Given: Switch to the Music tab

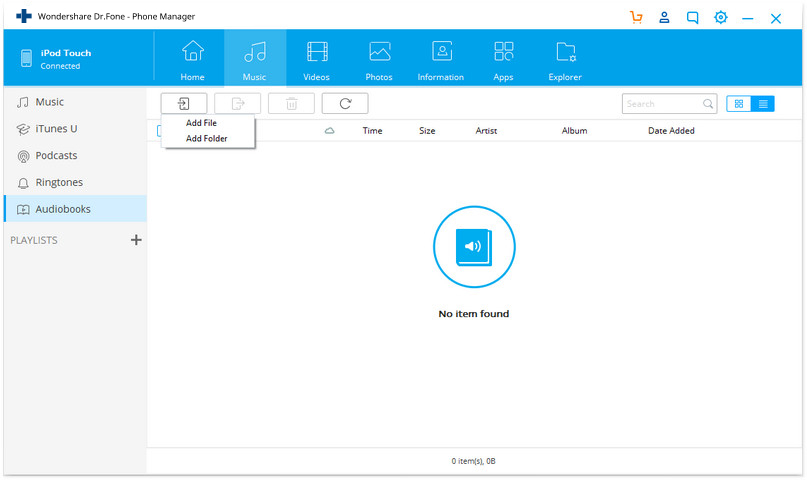Looking at the screenshot, I should tap(255, 59).
